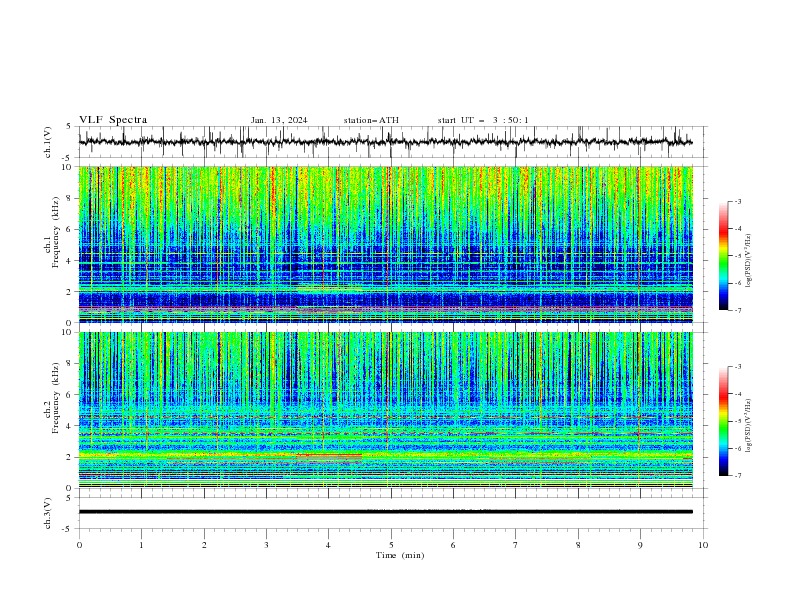This screenshot has width=792, height=612.
Task: Click time axis tick label '5'
Action: tap(391, 545)
